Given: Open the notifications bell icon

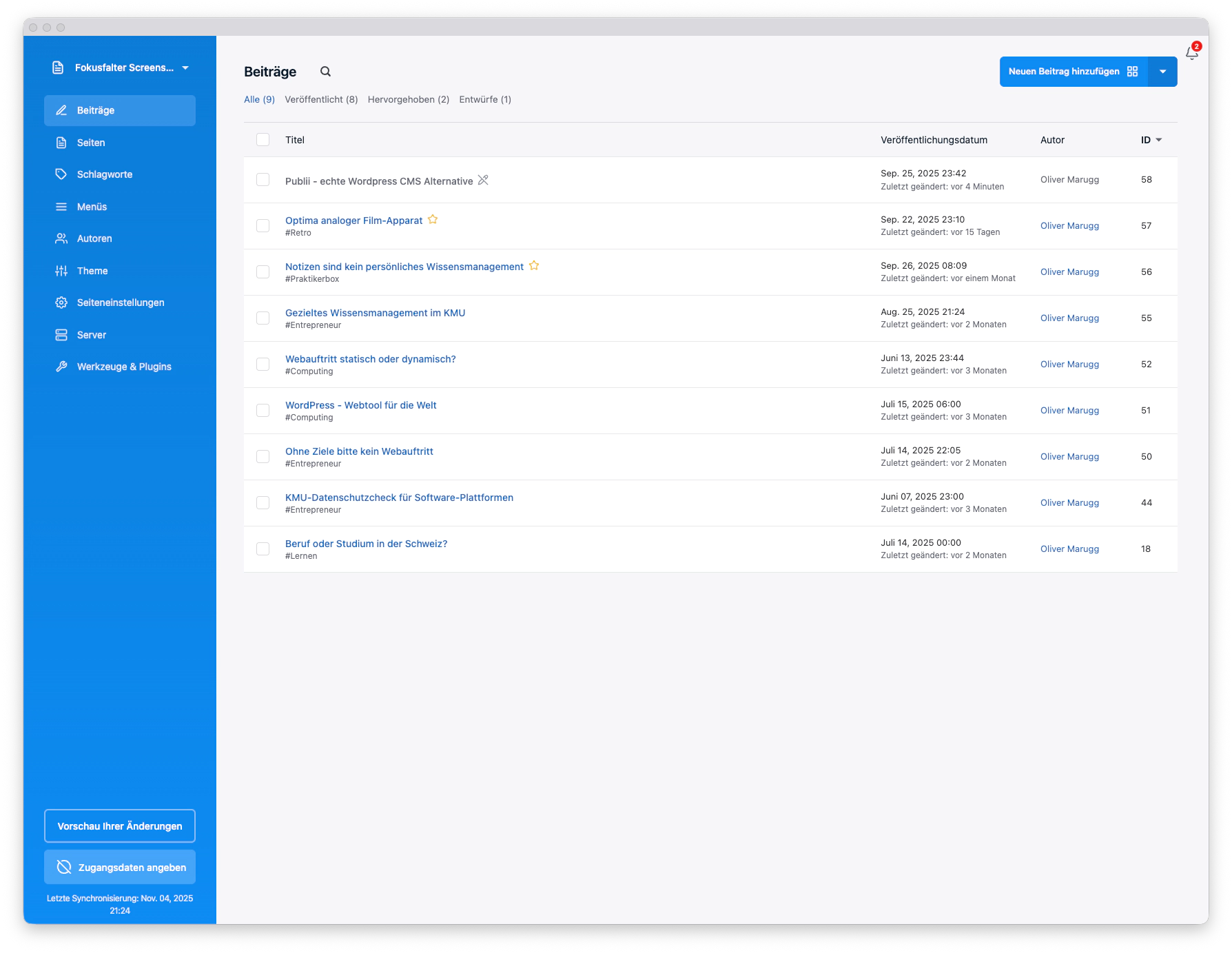Looking at the screenshot, I should coord(1191,53).
